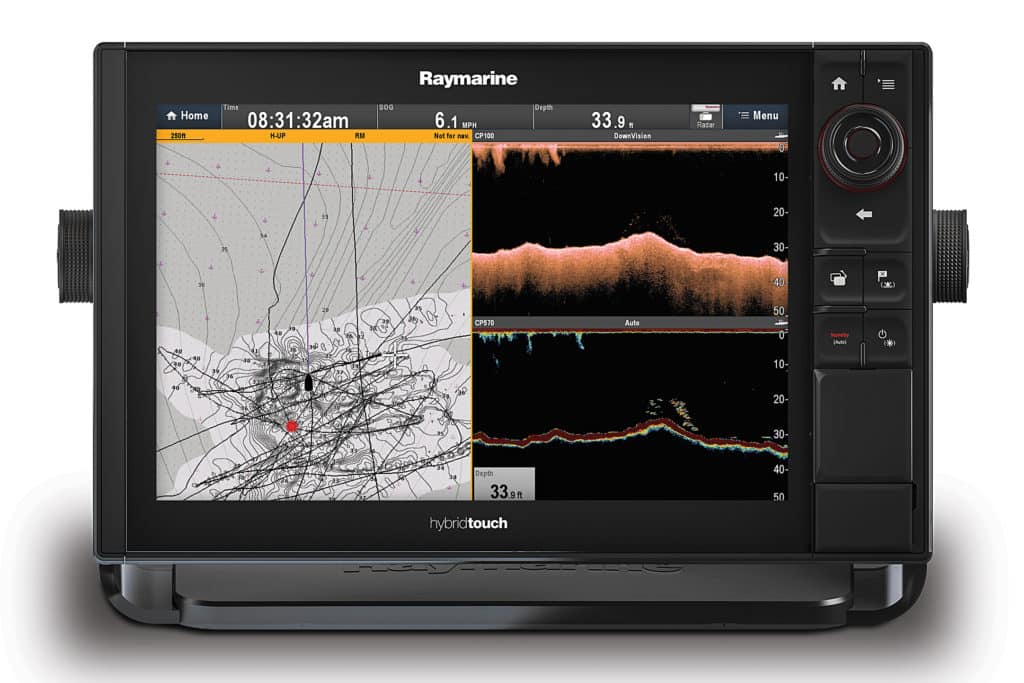
Task: Tap the black vessel icon on chart
Action: point(308,383)
